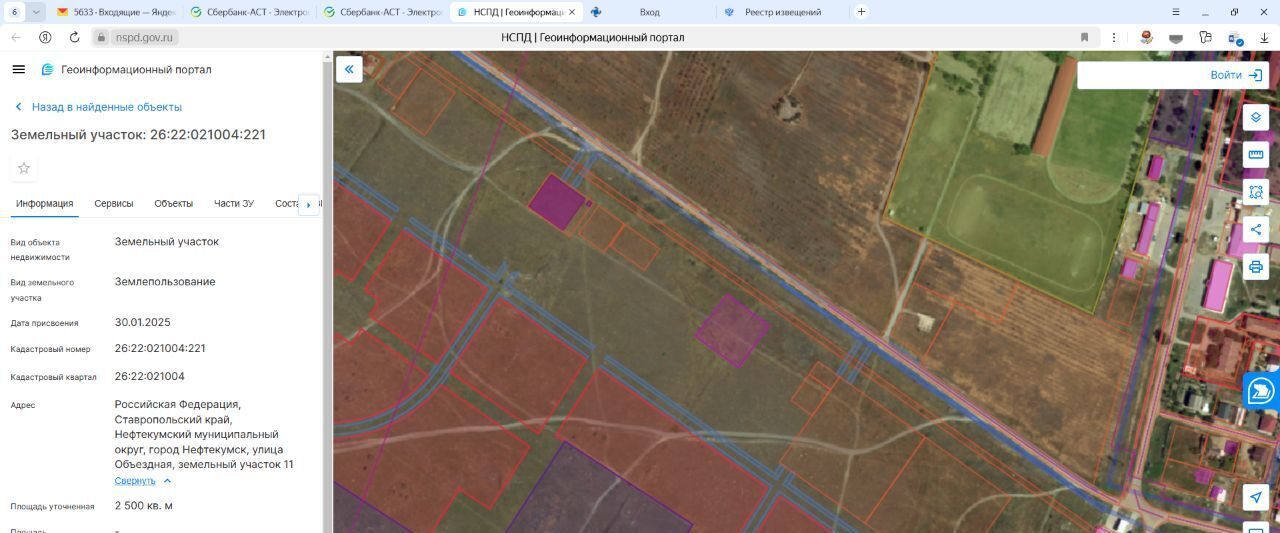
Task: Locate my position on the map
Action: pos(1256,498)
